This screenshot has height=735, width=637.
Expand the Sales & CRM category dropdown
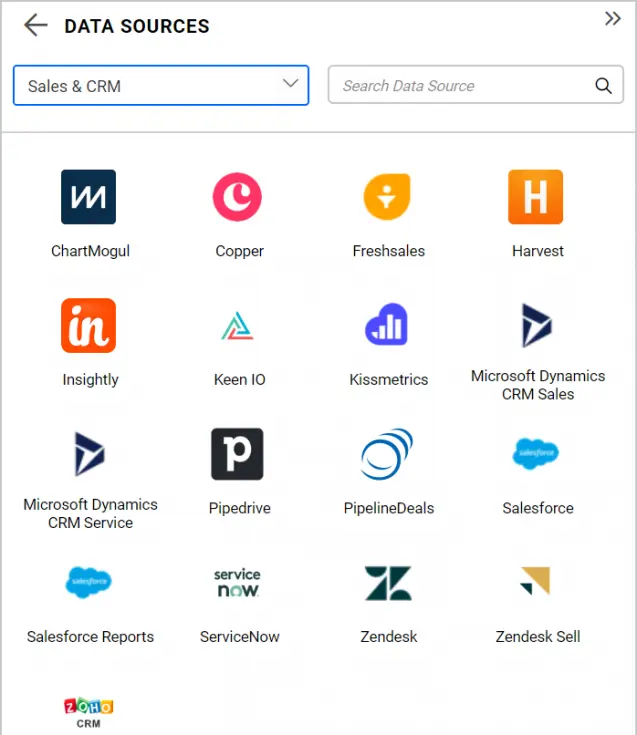161,86
